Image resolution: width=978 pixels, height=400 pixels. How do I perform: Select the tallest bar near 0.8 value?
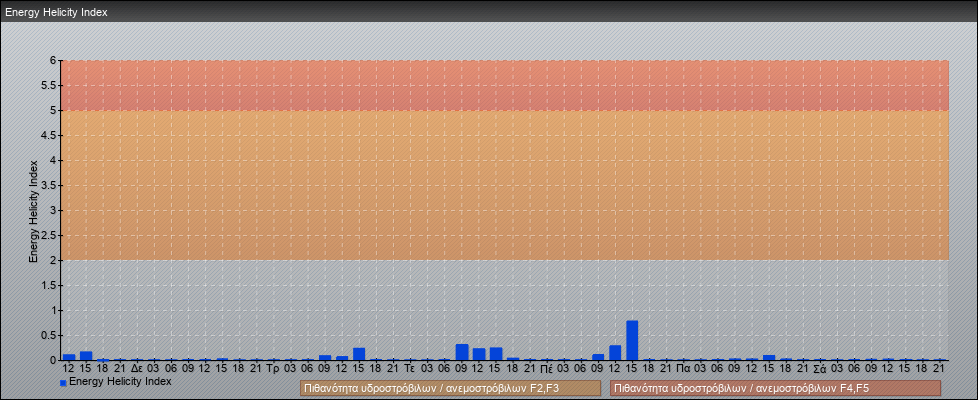(x=632, y=340)
